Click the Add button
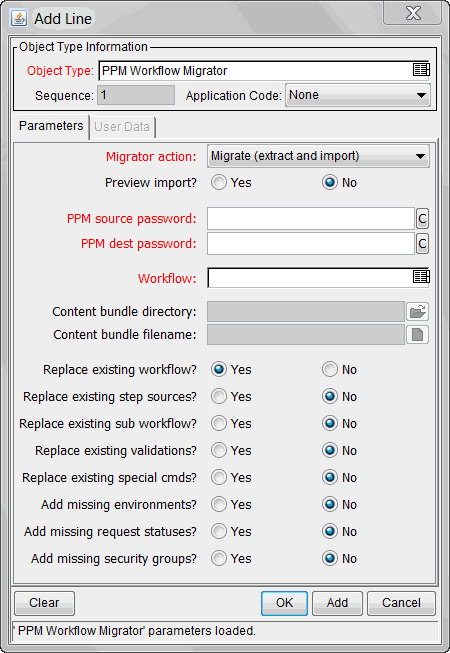Image resolution: width=450 pixels, height=653 pixels. point(337,603)
